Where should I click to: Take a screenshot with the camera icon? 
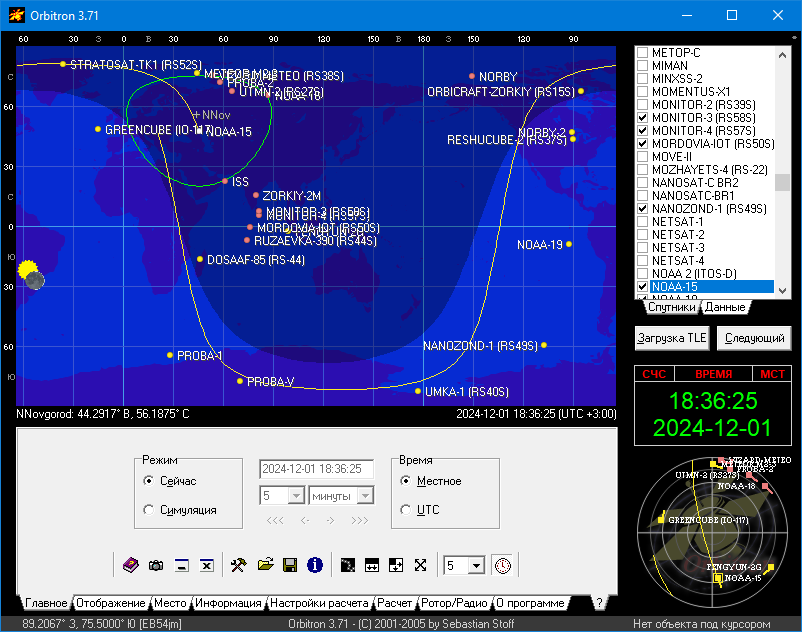[x=156, y=565]
